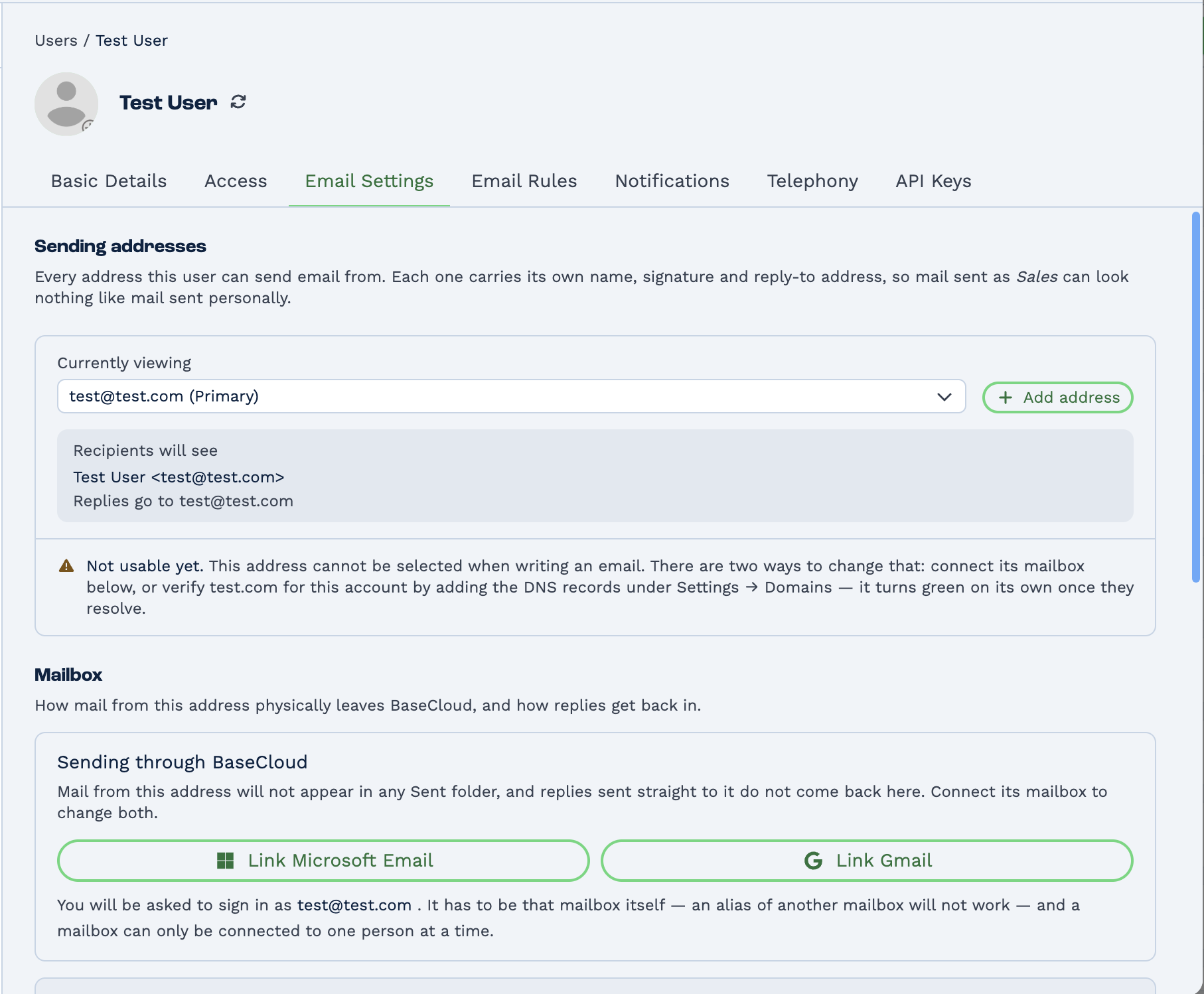This screenshot has width=1204, height=994.
Task: Open the test@test.com (Primary) selector
Action: pyautogui.click(x=511, y=396)
